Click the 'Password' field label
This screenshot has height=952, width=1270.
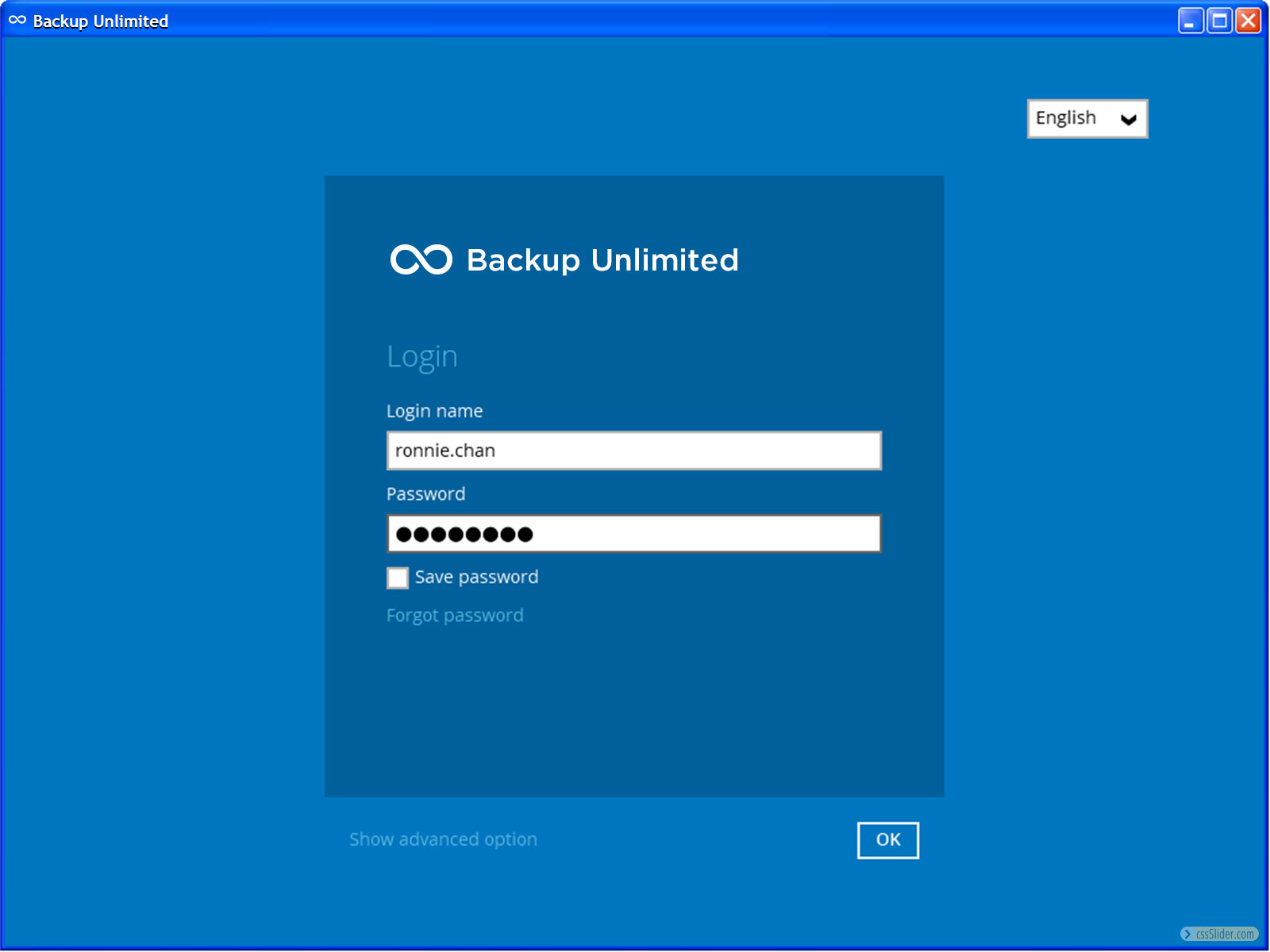coord(425,494)
